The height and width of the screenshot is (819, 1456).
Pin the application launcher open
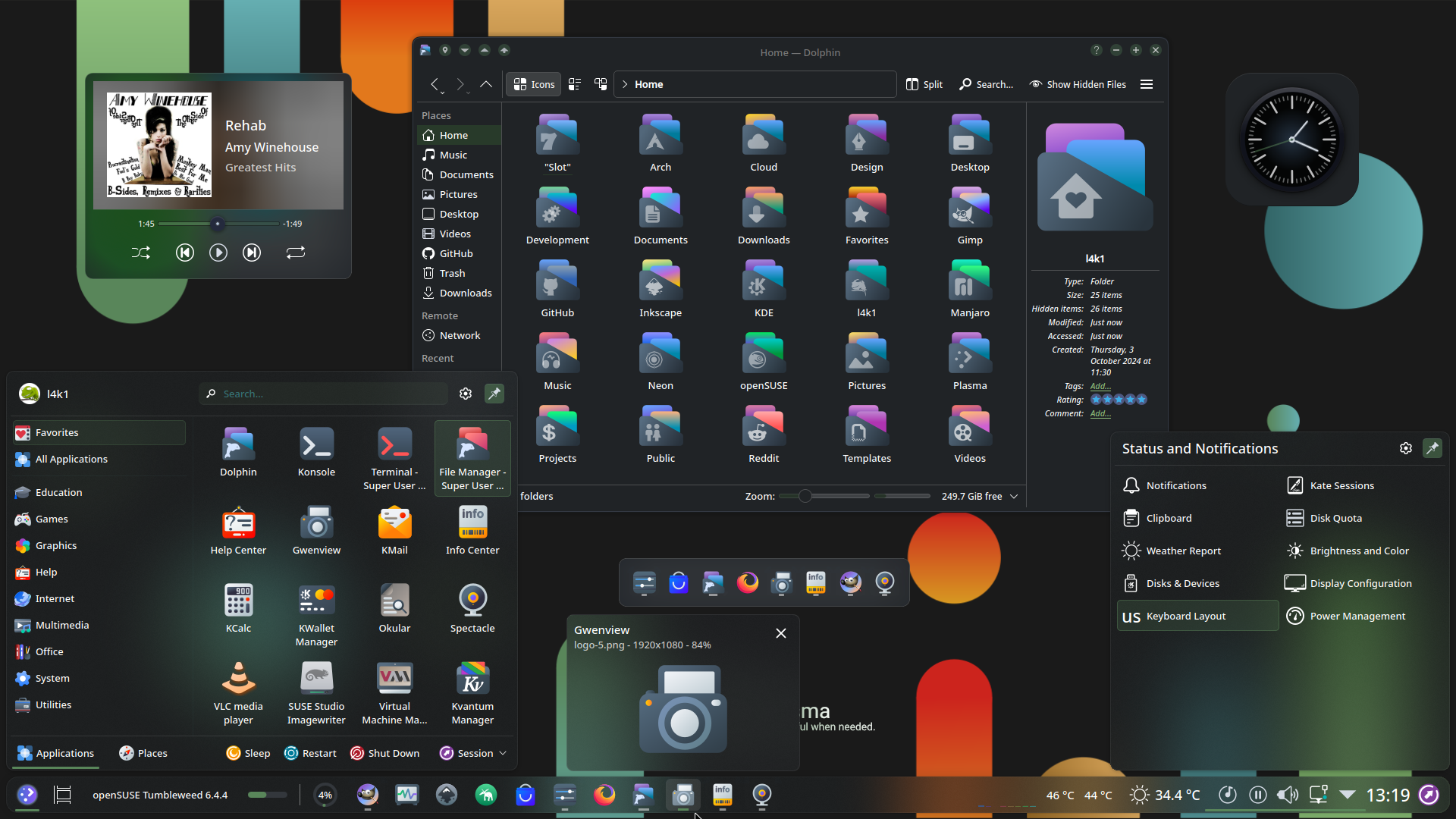click(494, 394)
